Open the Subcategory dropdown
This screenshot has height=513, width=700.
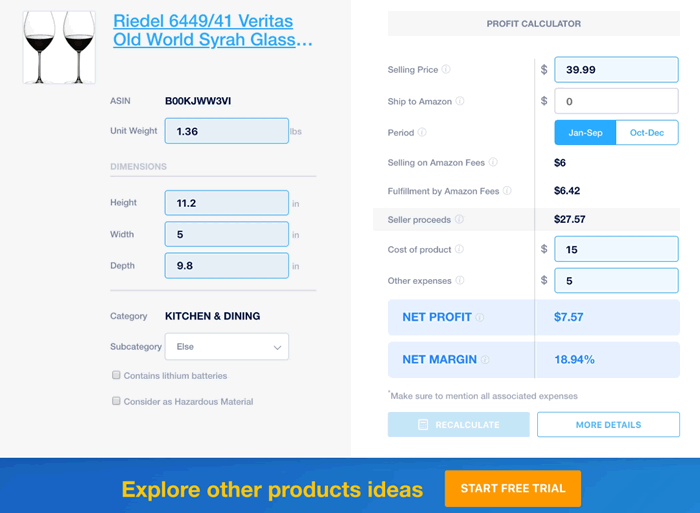[x=227, y=346]
